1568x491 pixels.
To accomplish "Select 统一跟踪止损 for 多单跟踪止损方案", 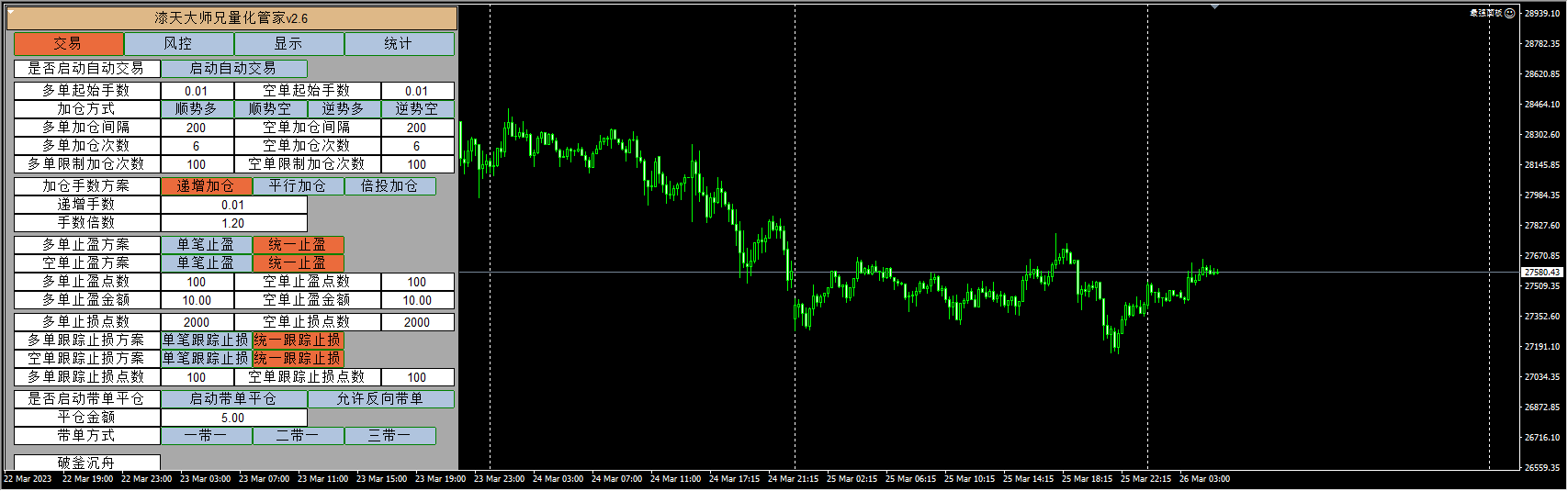I will (299, 340).
